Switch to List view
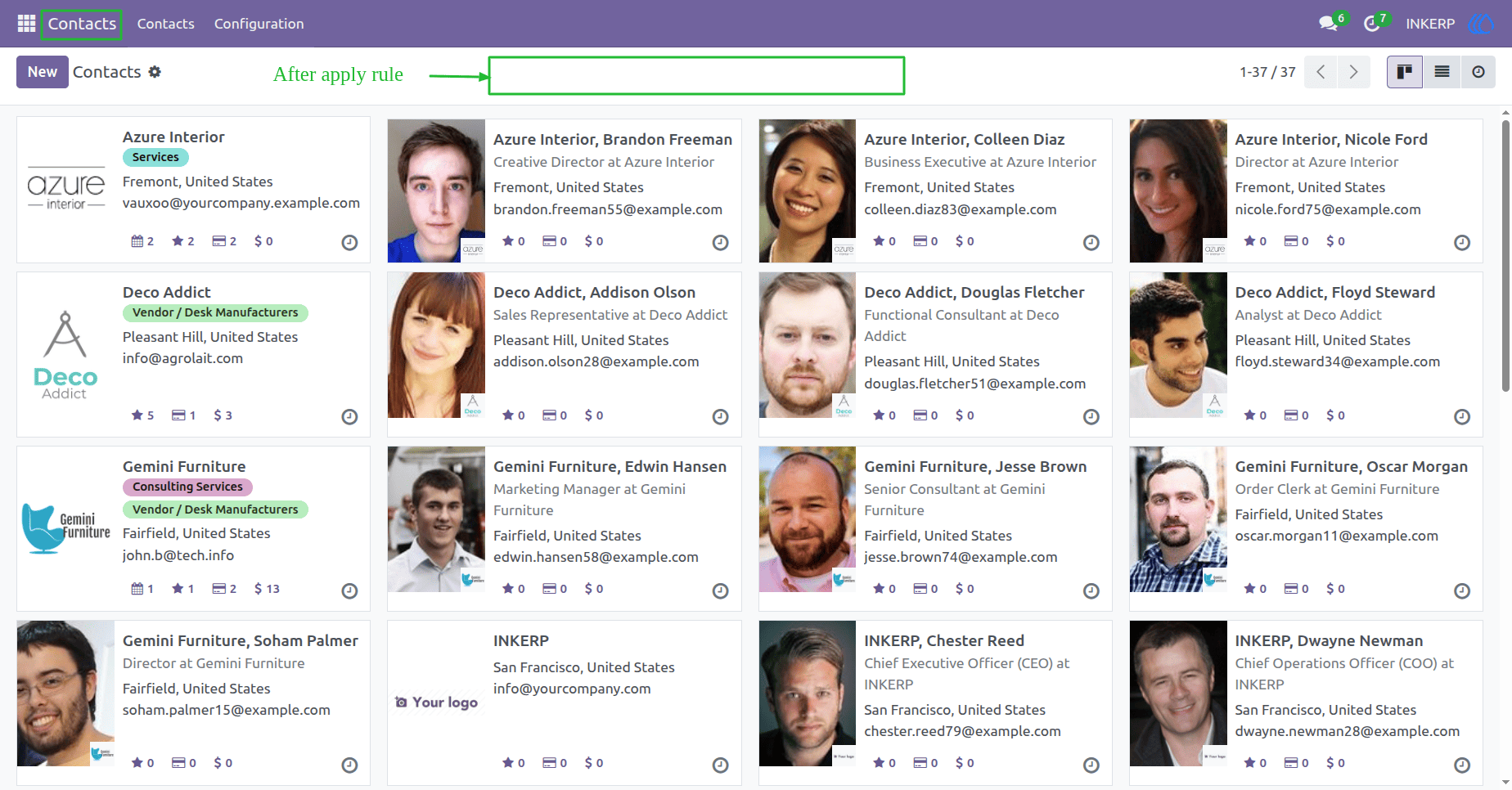Viewport: 1512px width, 790px height. click(1442, 72)
